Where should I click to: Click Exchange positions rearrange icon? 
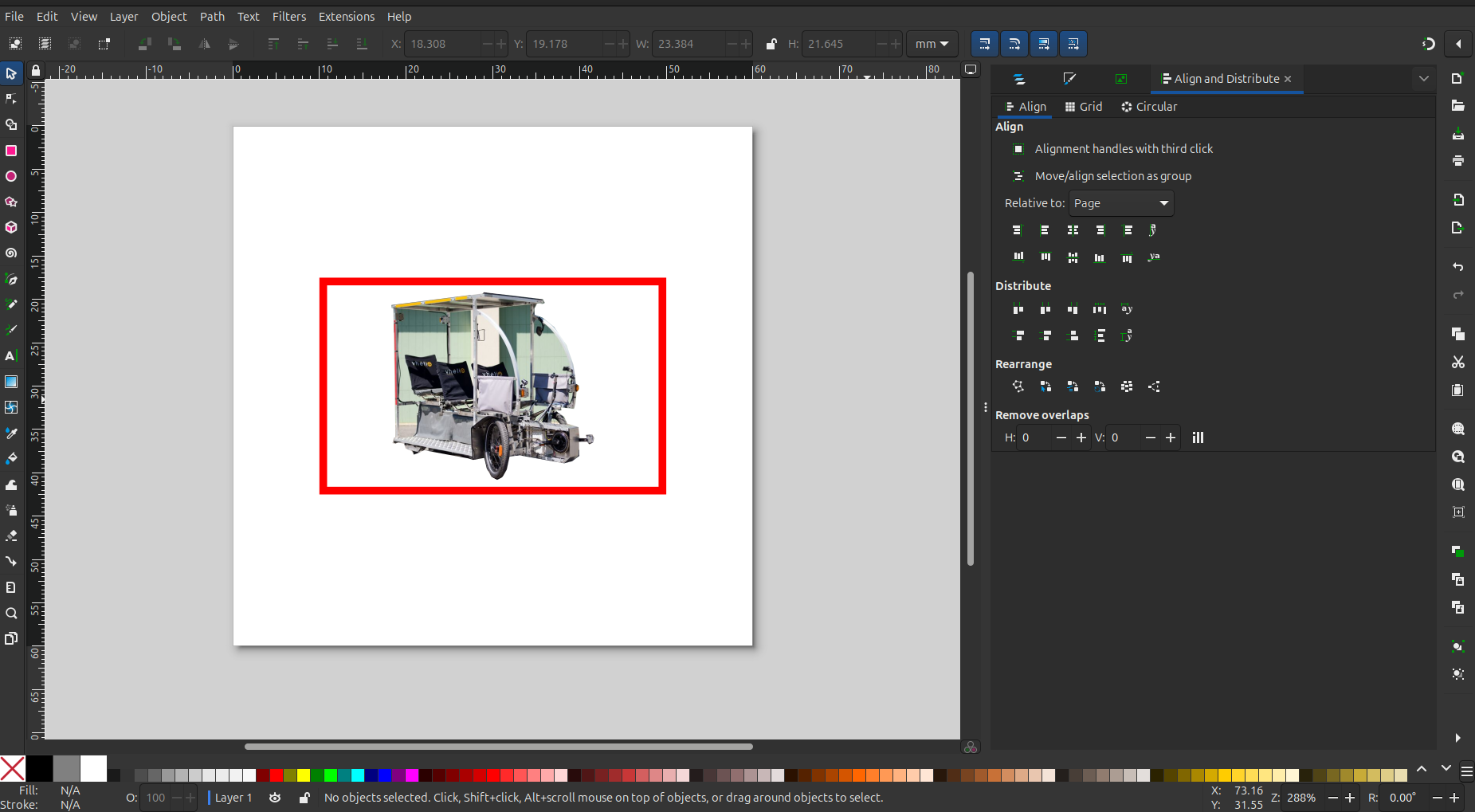click(x=1045, y=386)
